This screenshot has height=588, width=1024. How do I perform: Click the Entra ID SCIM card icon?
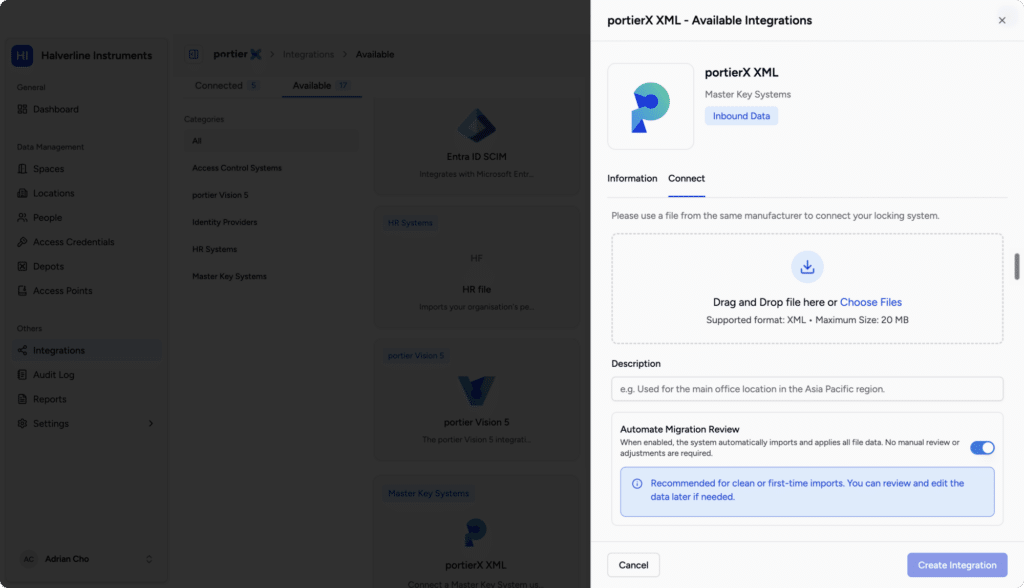pyautogui.click(x=477, y=125)
